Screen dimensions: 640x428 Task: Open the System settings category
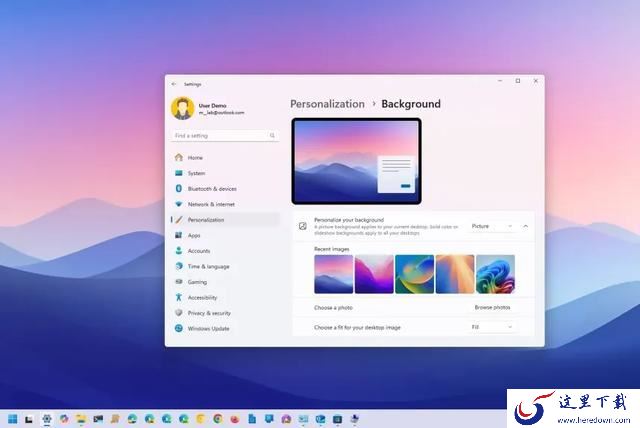pos(225,173)
